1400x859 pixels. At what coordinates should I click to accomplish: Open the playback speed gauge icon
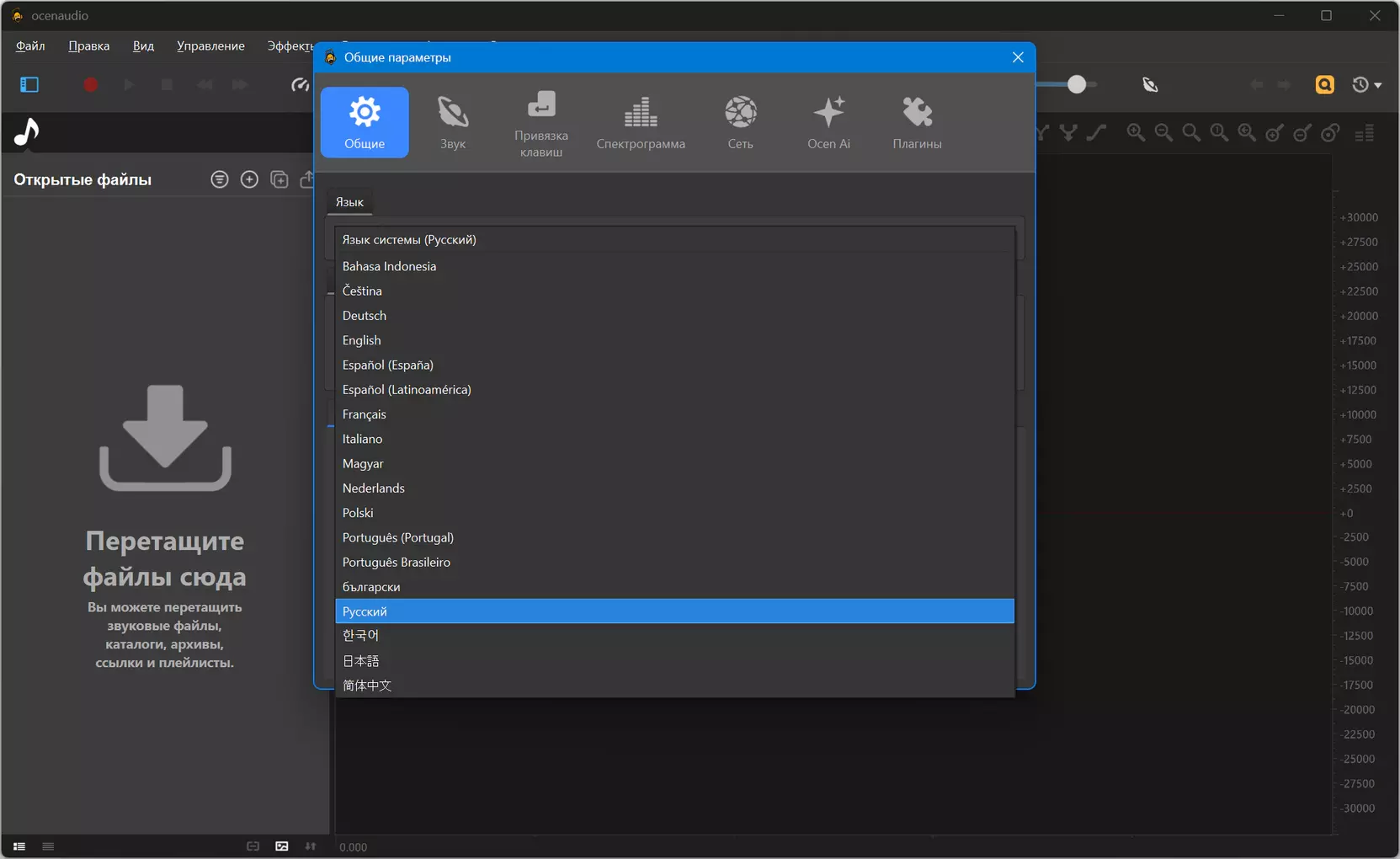(x=300, y=84)
